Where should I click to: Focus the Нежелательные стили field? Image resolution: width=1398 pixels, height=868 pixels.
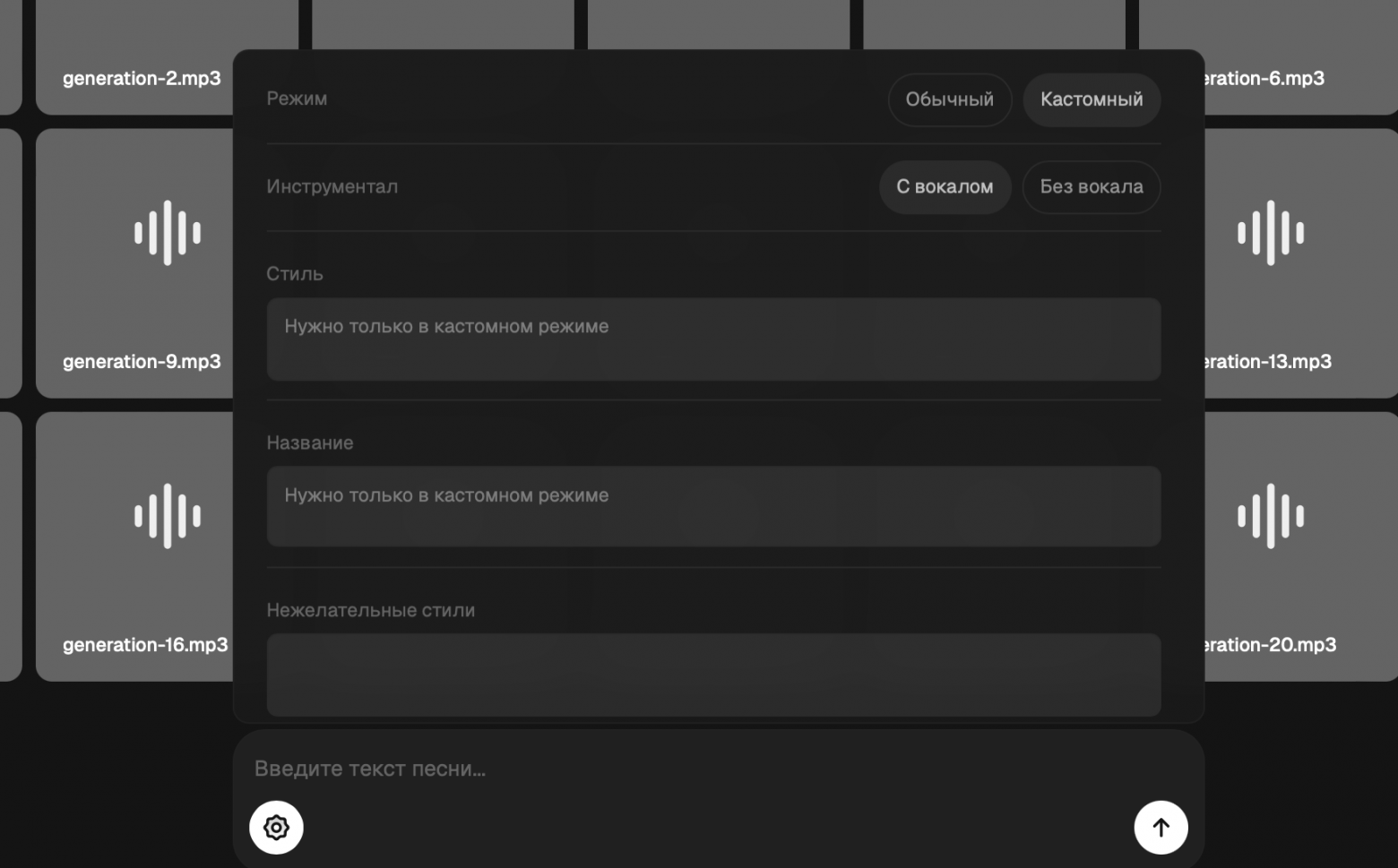713,675
